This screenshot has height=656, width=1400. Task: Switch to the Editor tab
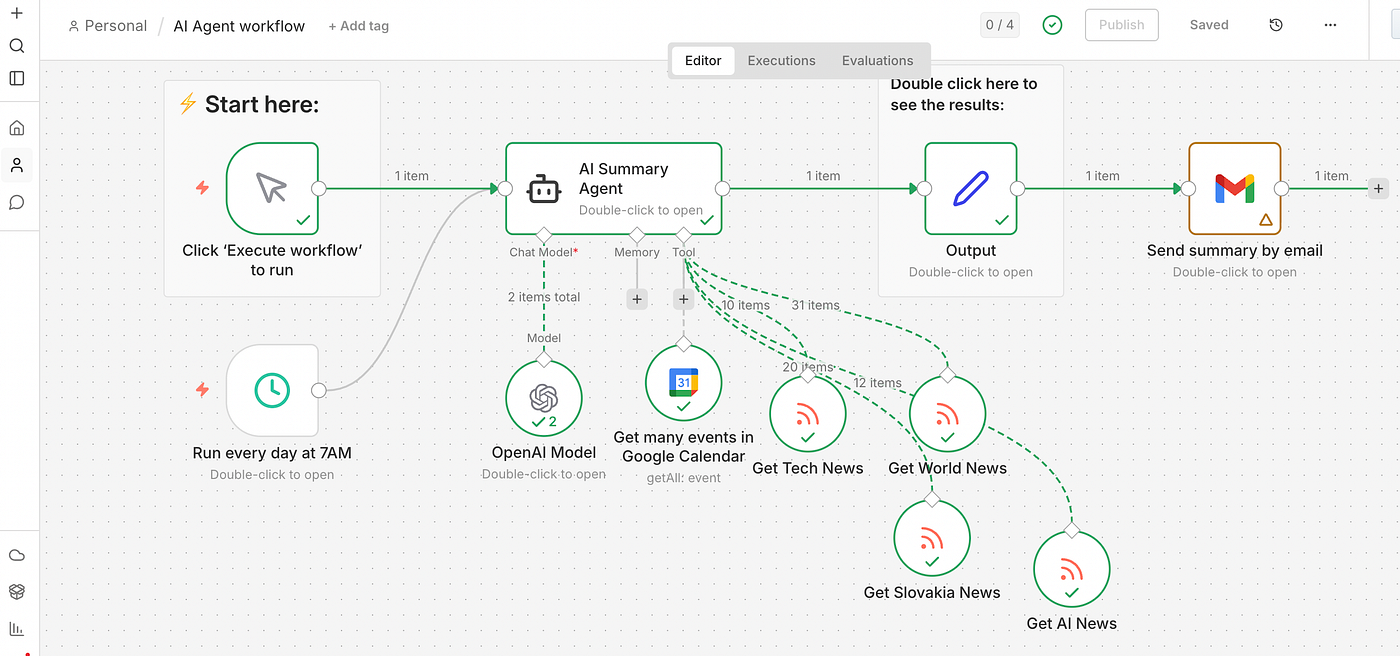pos(703,60)
